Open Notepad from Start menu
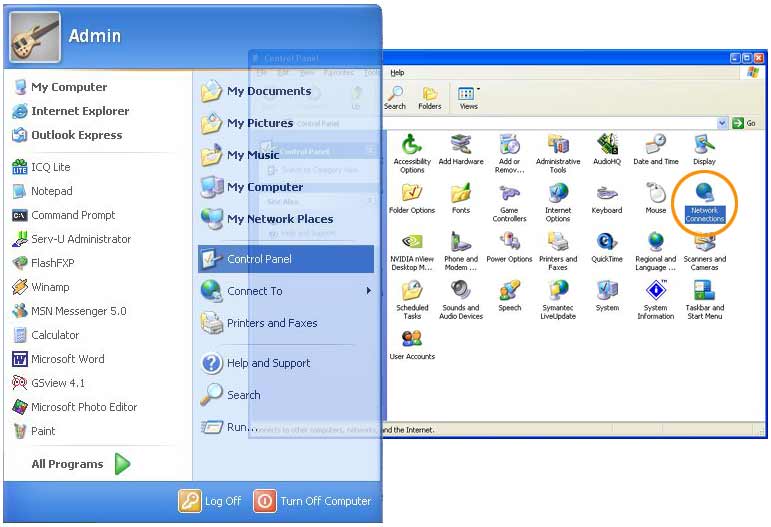771x527 pixels. pyautogui.click(x=43, y=191)
